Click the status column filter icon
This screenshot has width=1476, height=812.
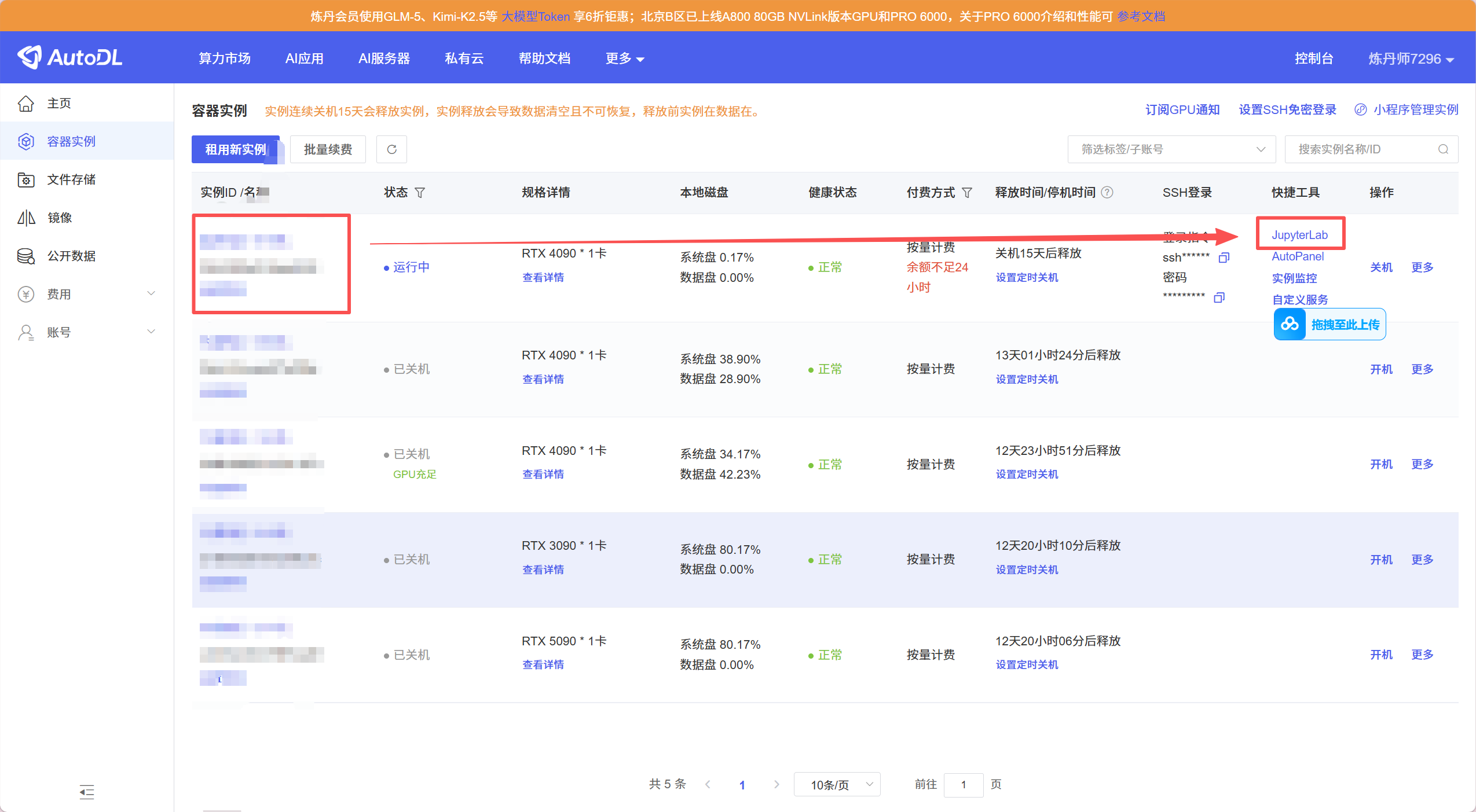(x=420, y=193)
